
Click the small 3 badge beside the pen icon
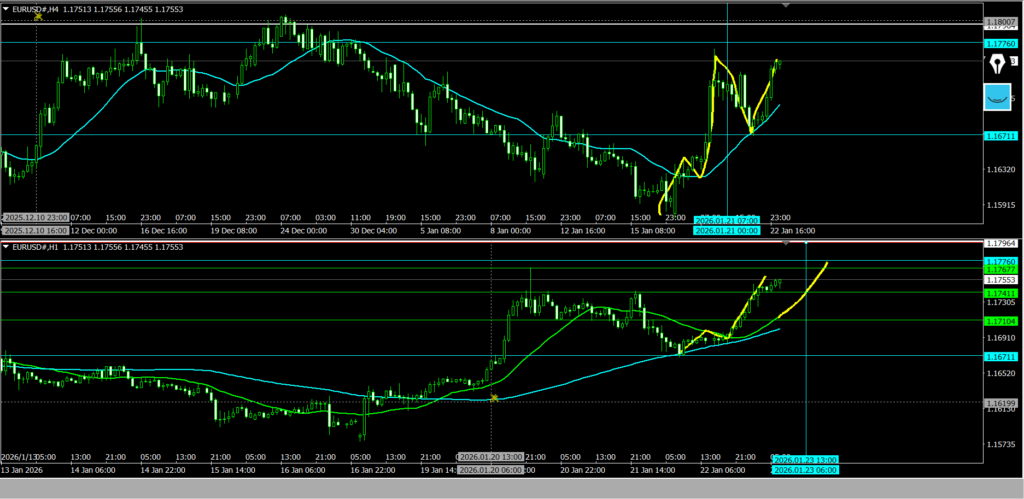[x=1013, y=61]
